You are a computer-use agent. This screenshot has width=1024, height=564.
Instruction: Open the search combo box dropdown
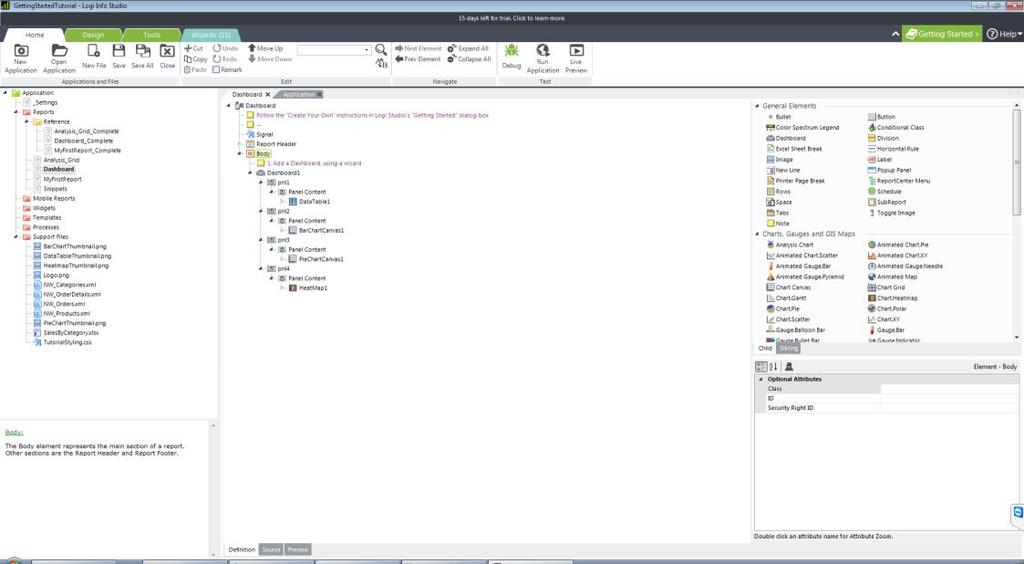click(366, 50)
